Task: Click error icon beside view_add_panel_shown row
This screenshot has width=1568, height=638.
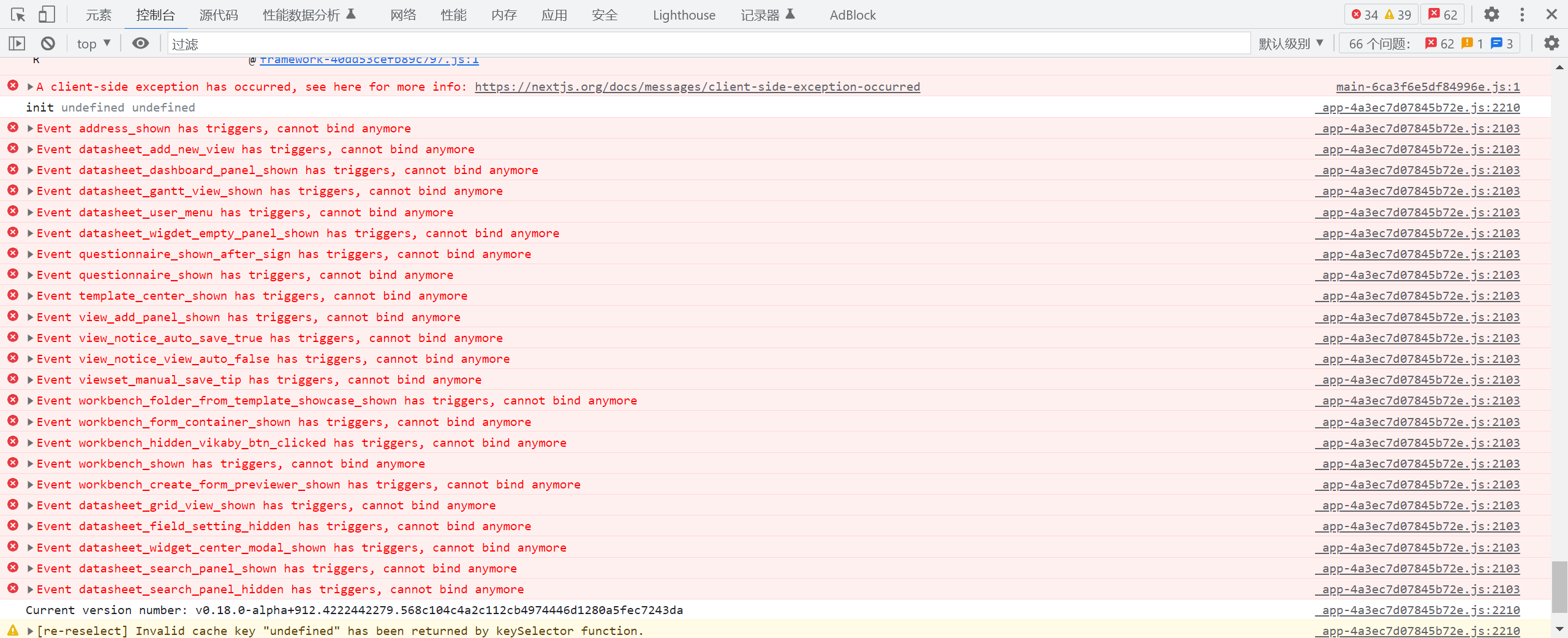Action: 13,316
